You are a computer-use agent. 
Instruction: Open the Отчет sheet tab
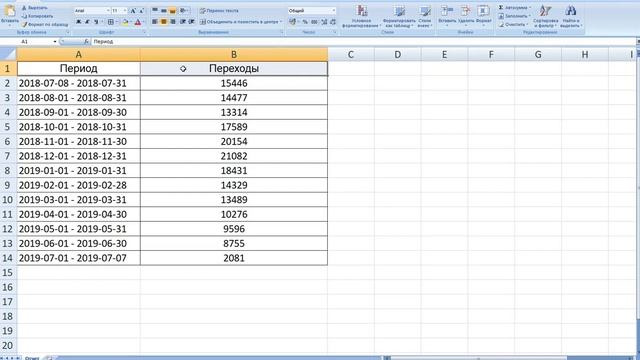32,358
